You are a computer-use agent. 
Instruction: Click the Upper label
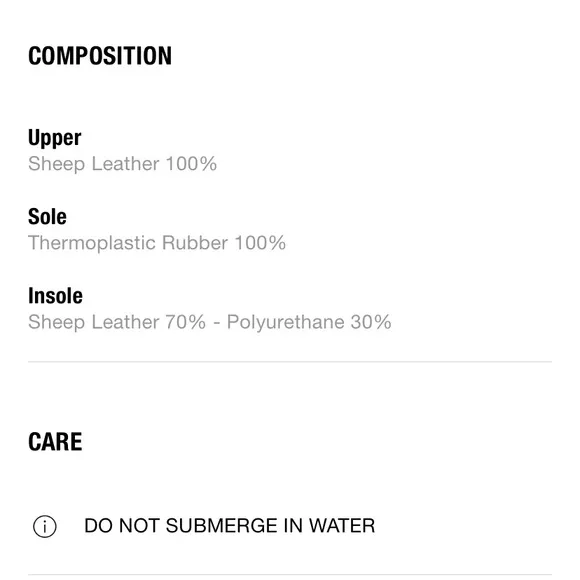tap(55, 138)
